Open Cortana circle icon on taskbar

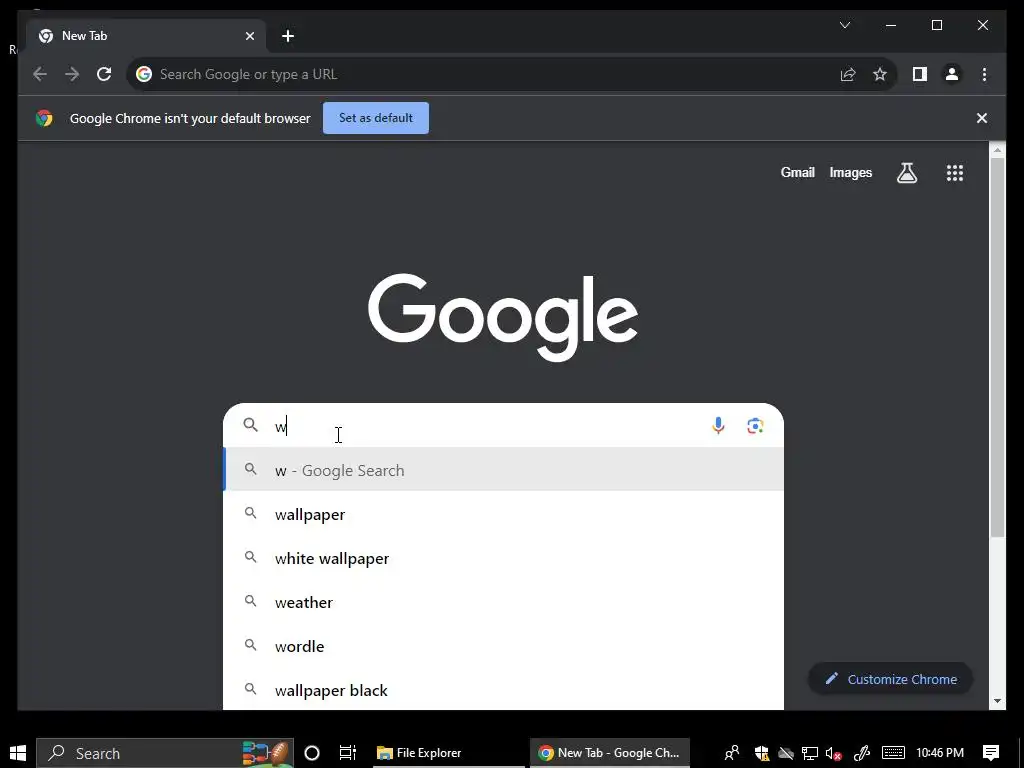(x=312, y=753)
